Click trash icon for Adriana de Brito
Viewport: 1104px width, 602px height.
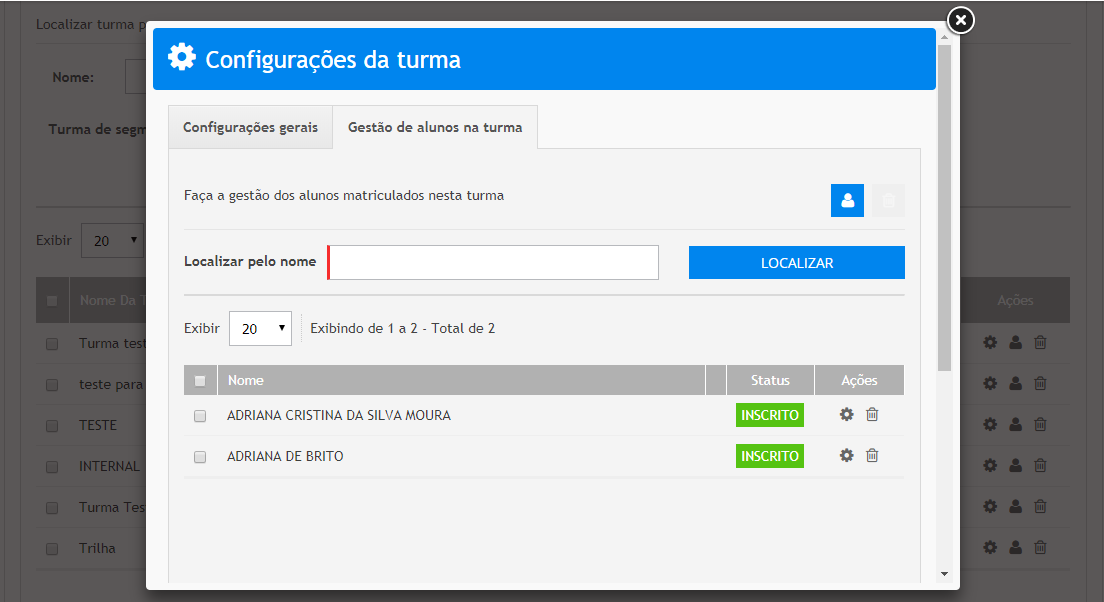click(x=872, y=455)
